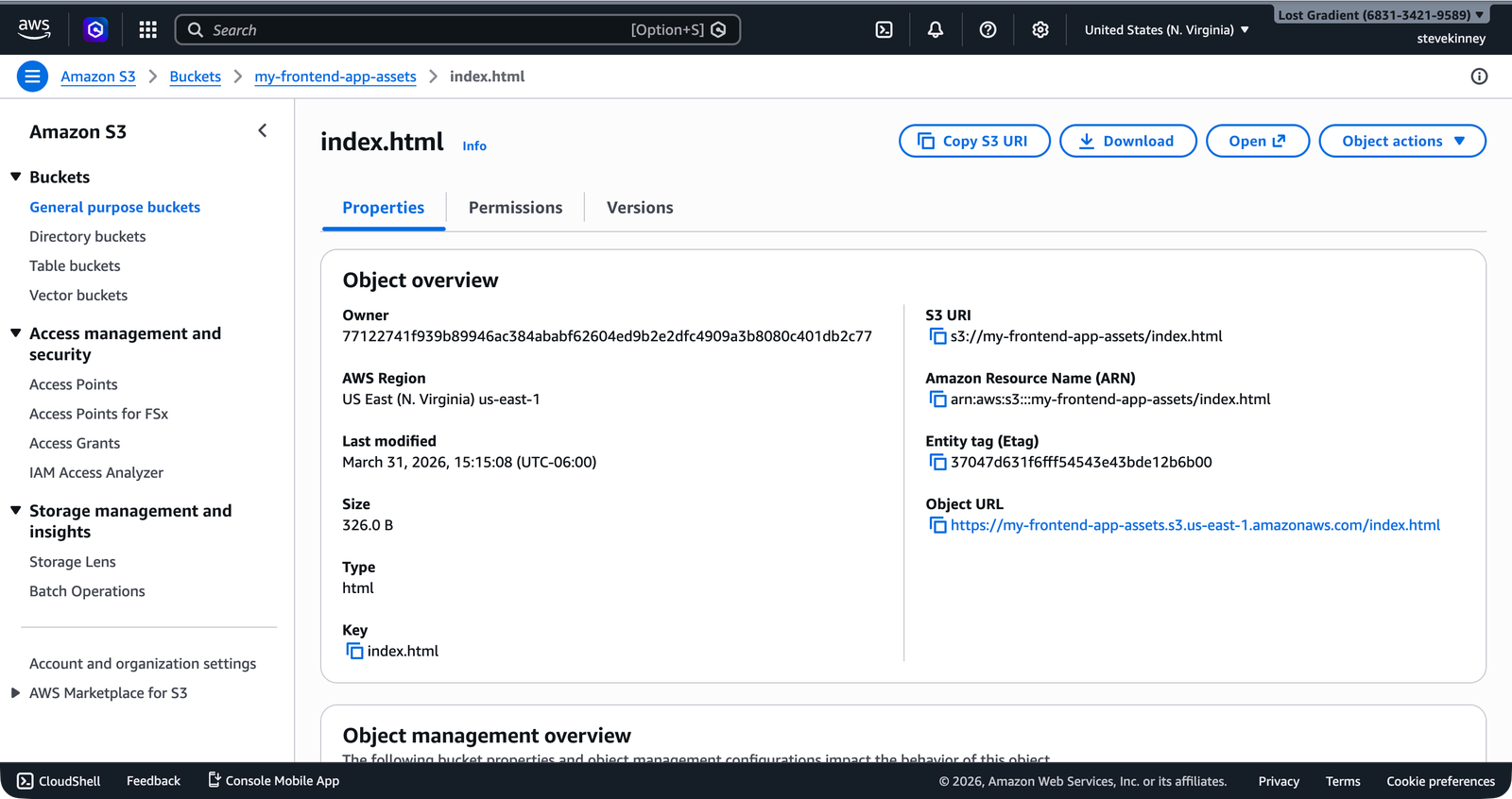Open Cookie preferences

(x=1440, y=781)
